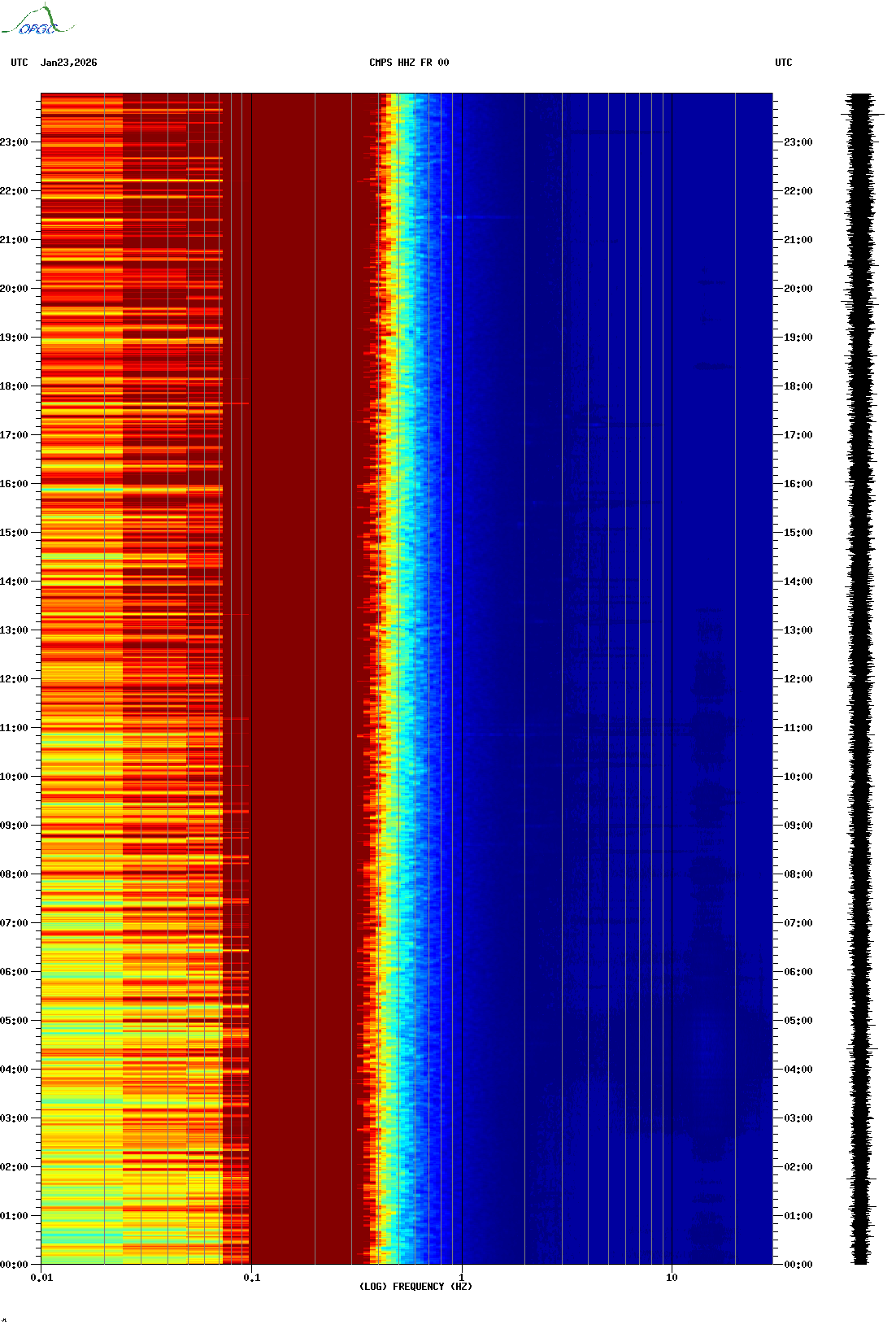This screenshot has height=1329, width=896.
Task: Click the 01:00 label on the right time axis
Action: pyautogui.click(x=798, y=1216)
